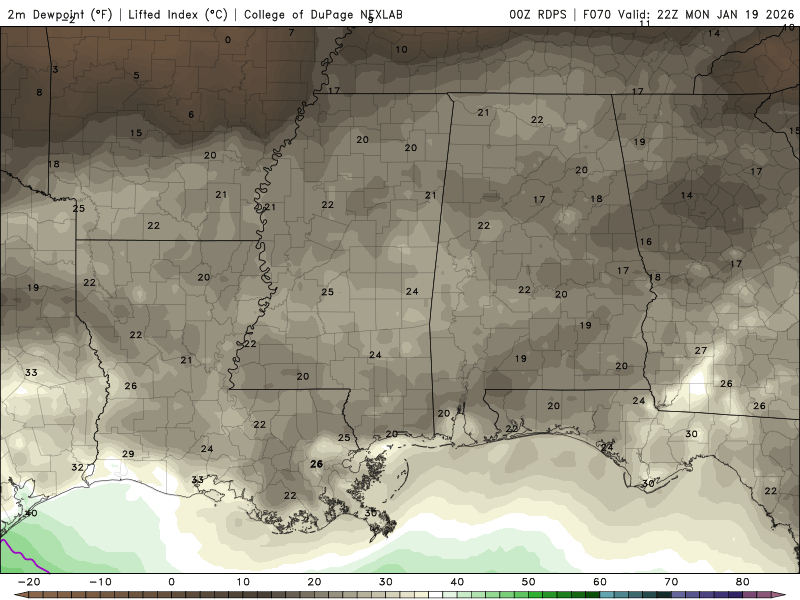Screen dimensions: 800x600
Task: Click the 'F070' forecast hour text
Action: pos(596,14)
